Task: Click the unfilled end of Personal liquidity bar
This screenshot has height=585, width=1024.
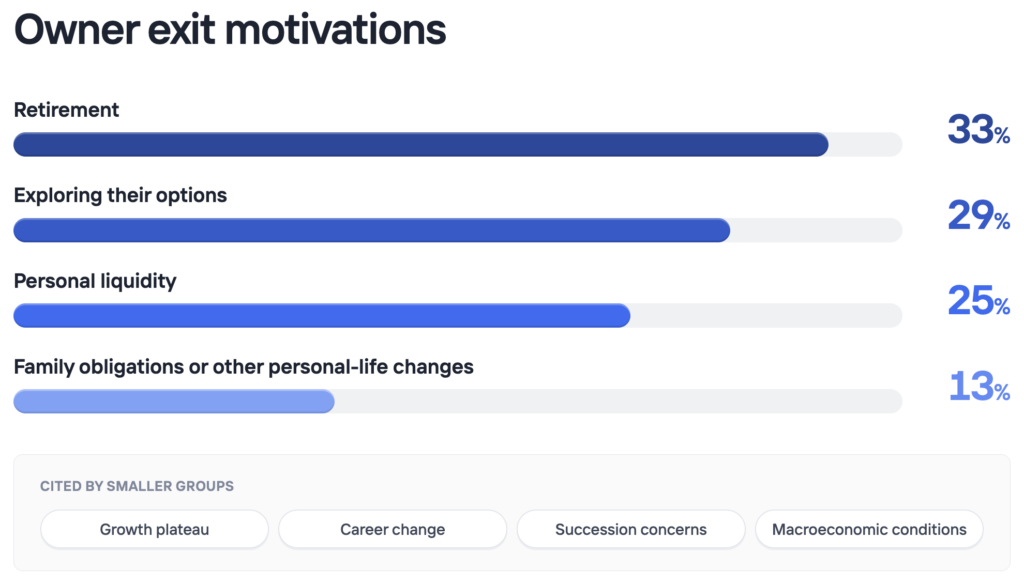Action: 766,315
